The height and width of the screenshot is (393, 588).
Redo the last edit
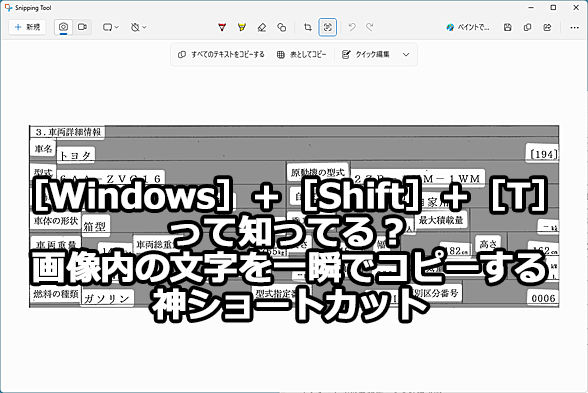tap(370, 27)
